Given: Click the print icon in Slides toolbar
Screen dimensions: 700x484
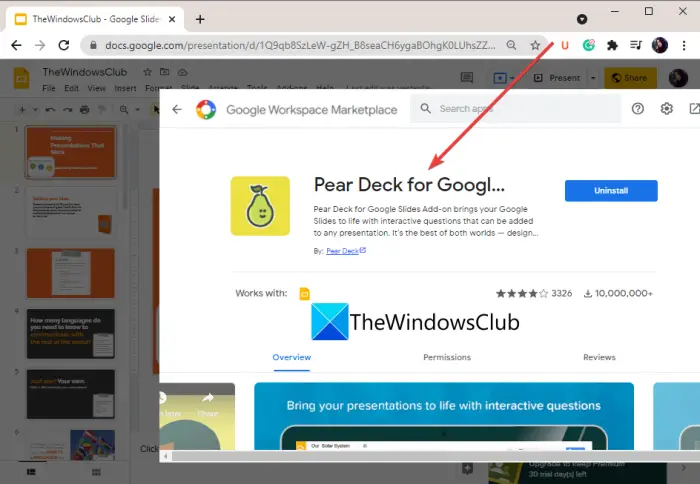Looking at the screenshot, I should click(x=84, y=109).
